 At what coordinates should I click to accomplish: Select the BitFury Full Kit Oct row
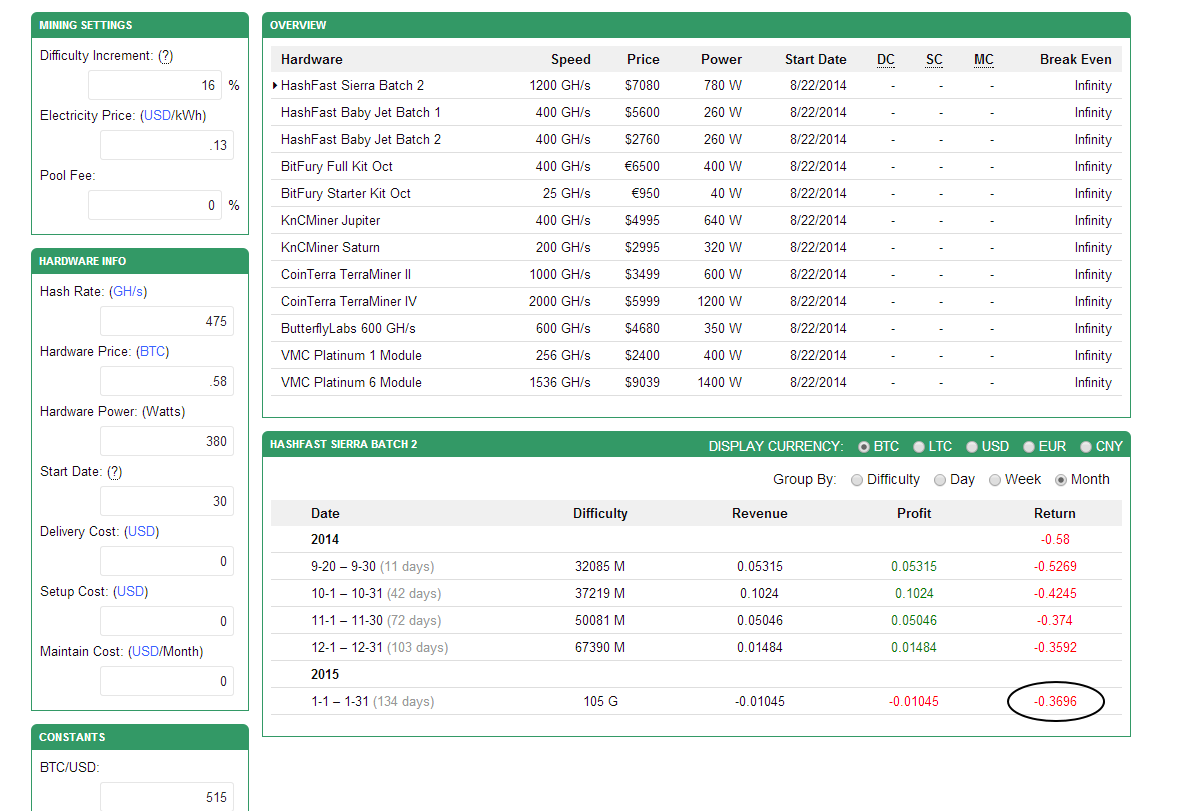[x=696, y=167]
